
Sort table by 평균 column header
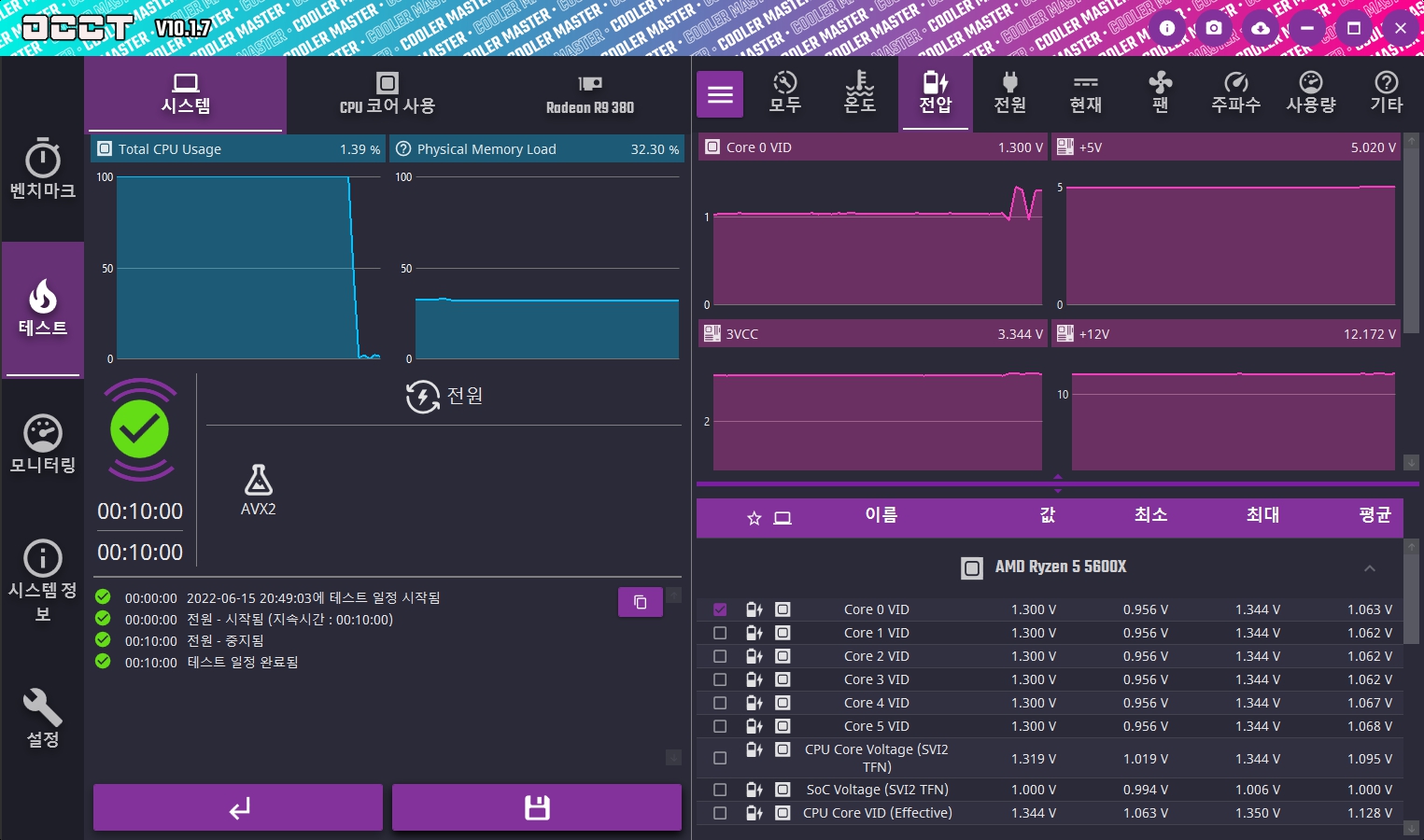1375,515
